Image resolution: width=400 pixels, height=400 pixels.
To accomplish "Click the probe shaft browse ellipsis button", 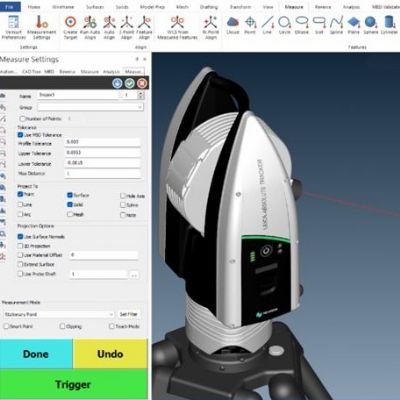I will [134, 275].
